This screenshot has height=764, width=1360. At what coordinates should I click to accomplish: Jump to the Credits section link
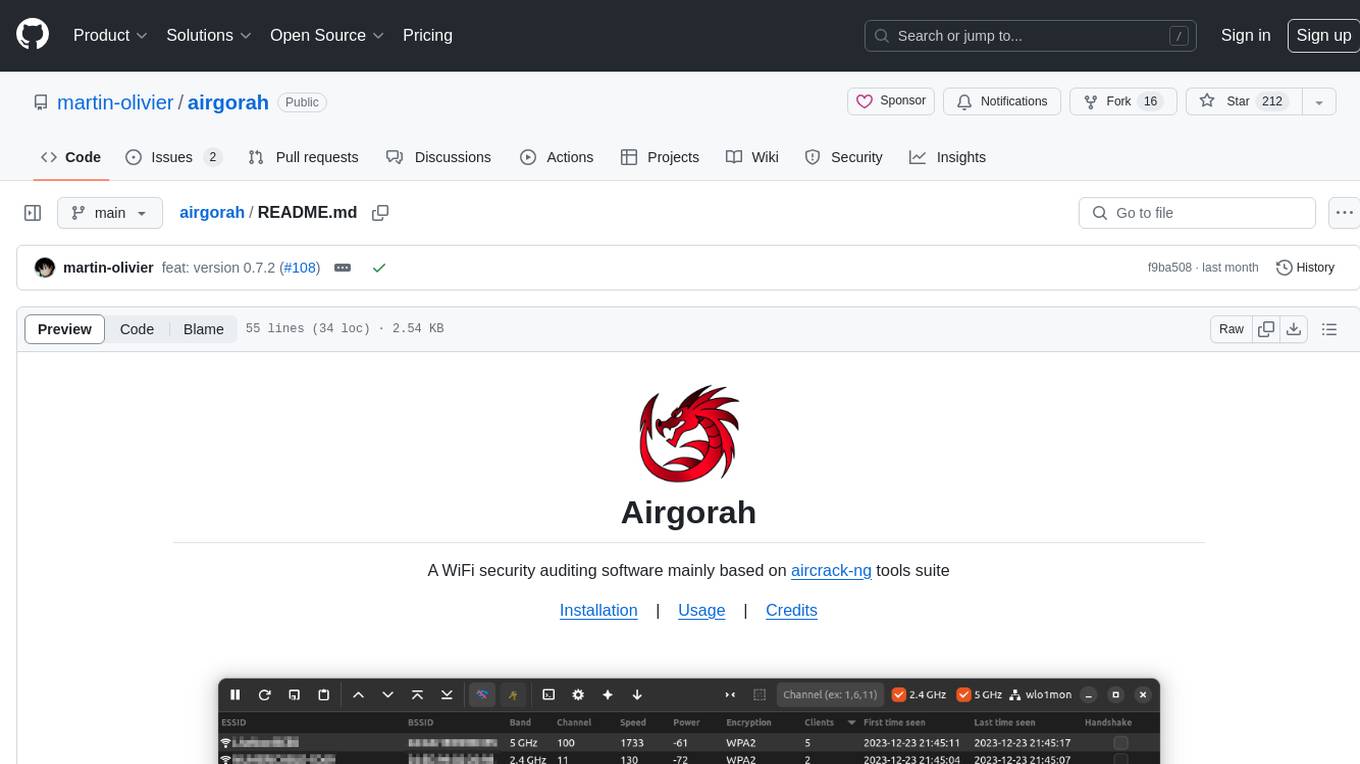791,611
